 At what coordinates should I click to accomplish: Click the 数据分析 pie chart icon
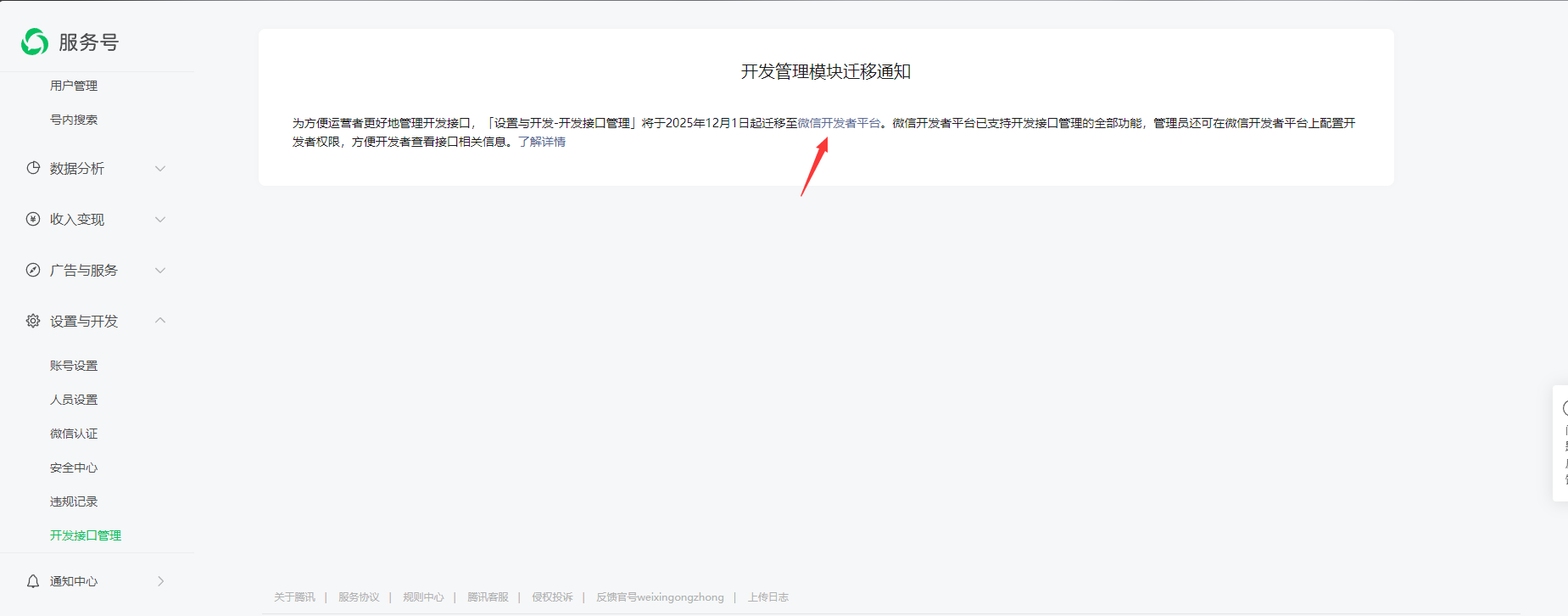[33, 168]
